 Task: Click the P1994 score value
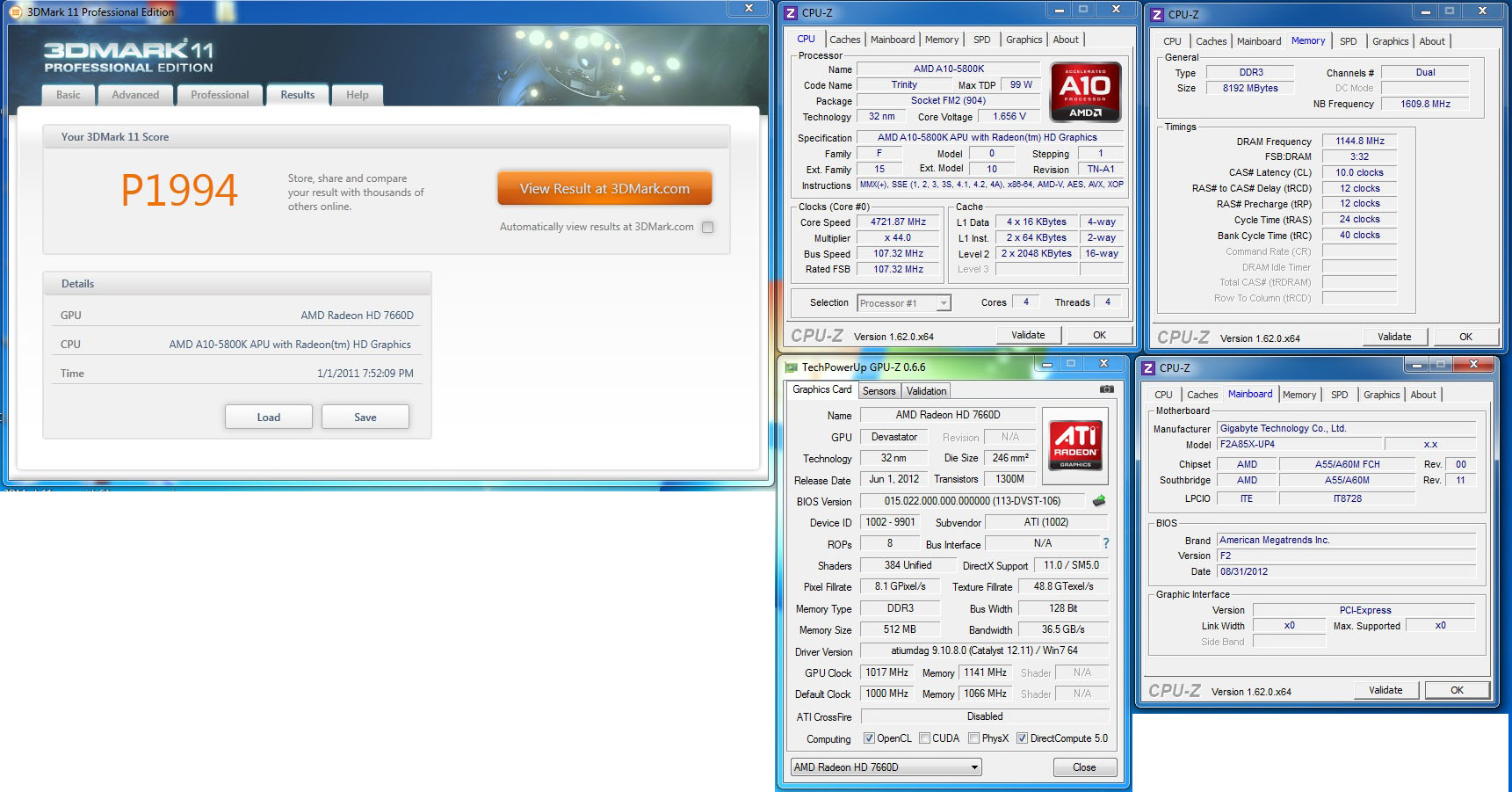point(179,191)
